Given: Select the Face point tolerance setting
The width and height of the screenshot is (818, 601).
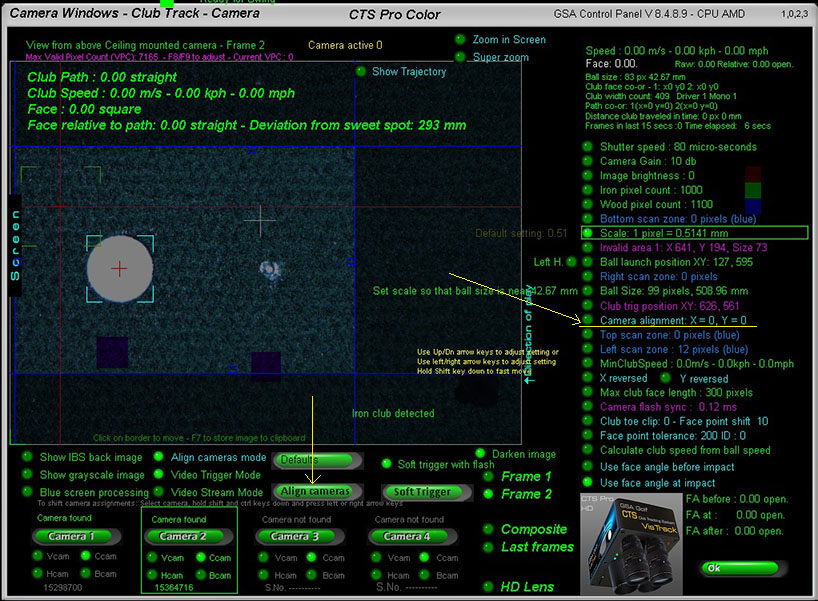Looking at the screenshot, I should click(587, 436).
